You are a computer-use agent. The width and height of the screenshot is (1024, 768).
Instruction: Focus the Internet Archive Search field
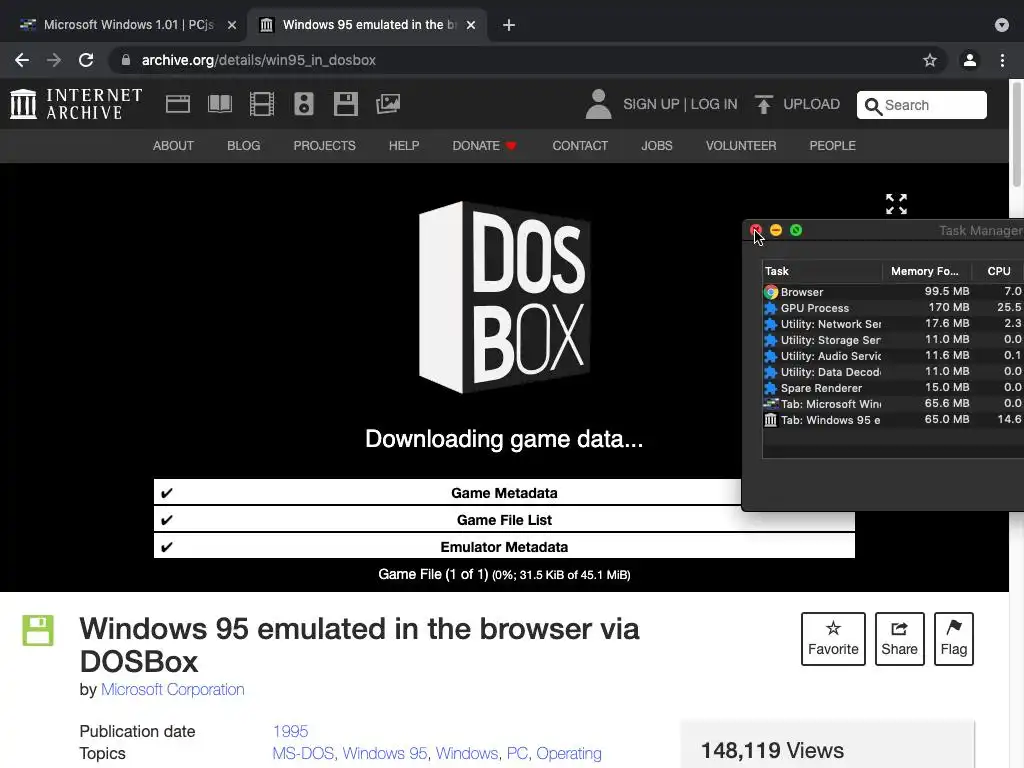921,105
